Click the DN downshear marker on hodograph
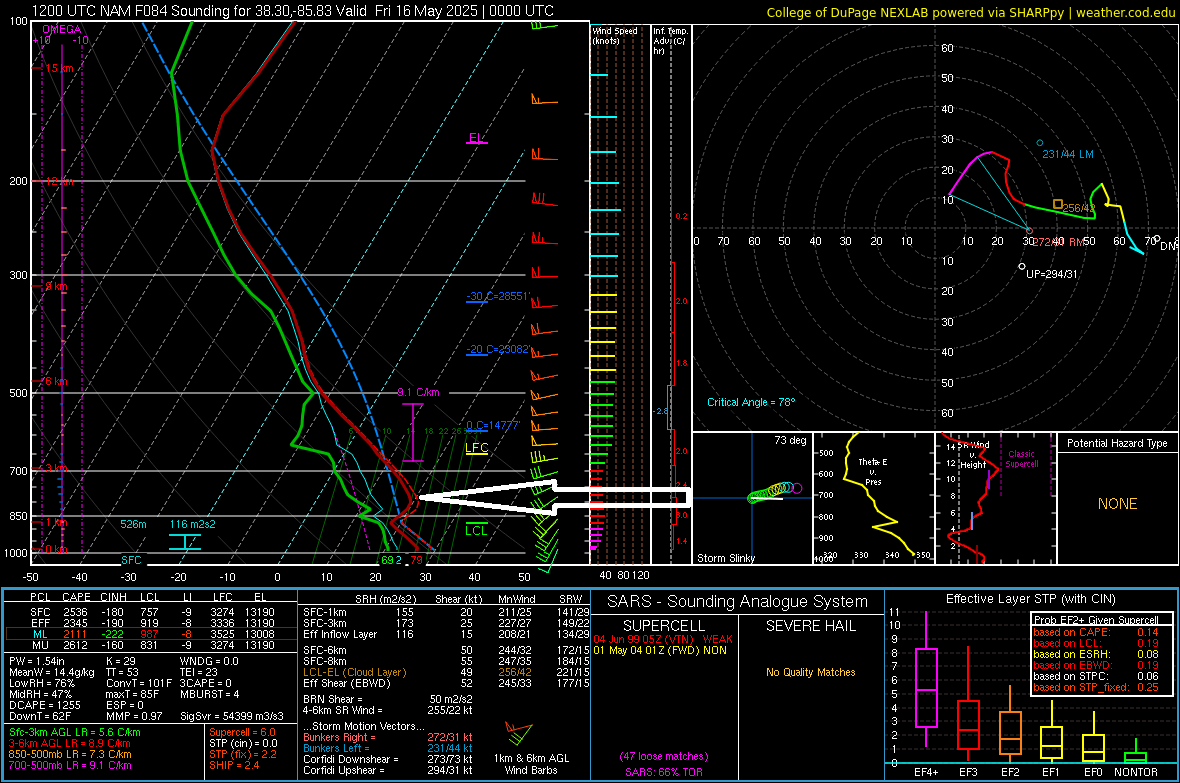Screen dimensions: 1180x783 1156,240
